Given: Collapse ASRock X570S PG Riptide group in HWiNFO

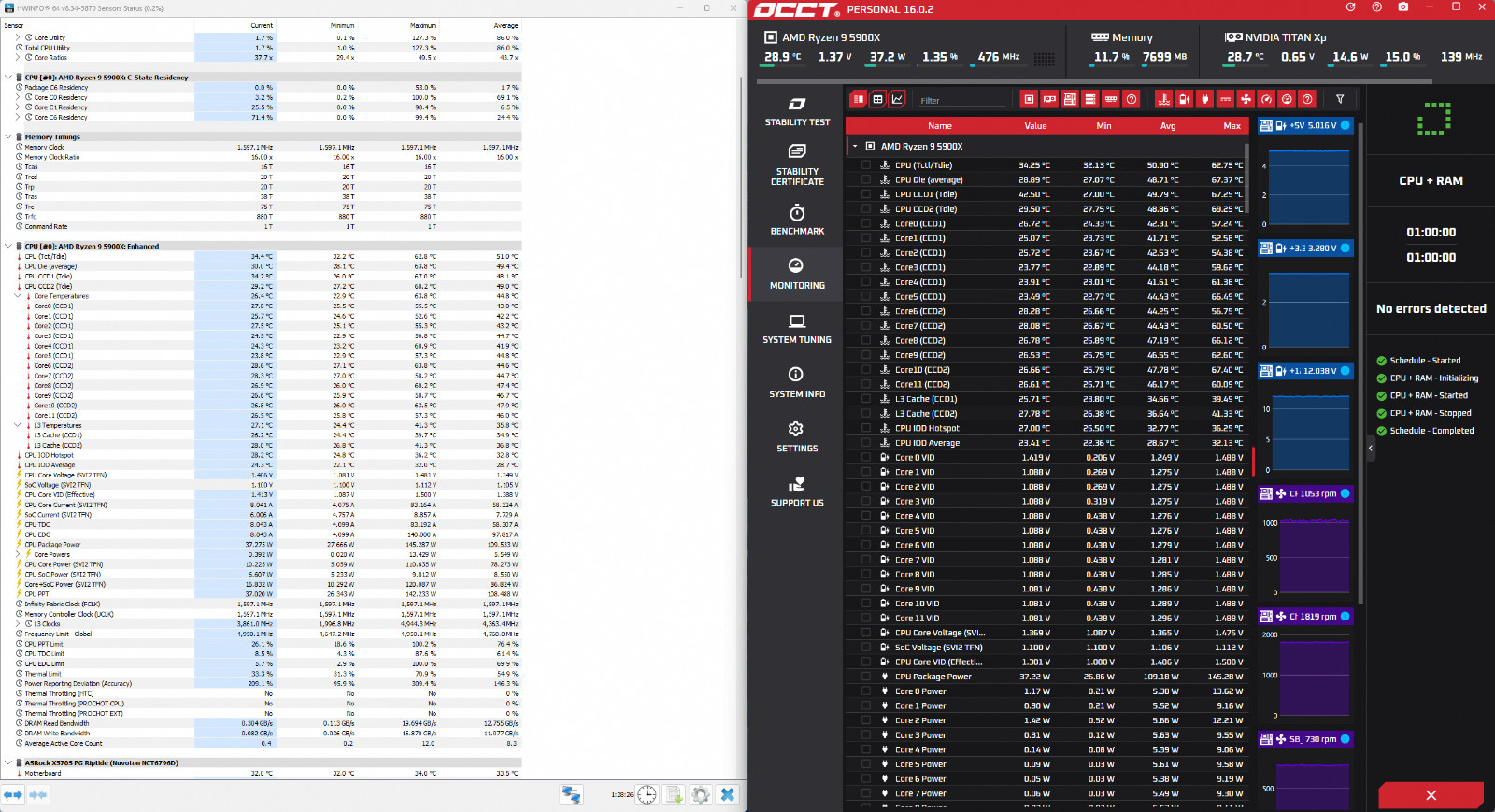Looking at the screenshot, I should coord(8,763).
